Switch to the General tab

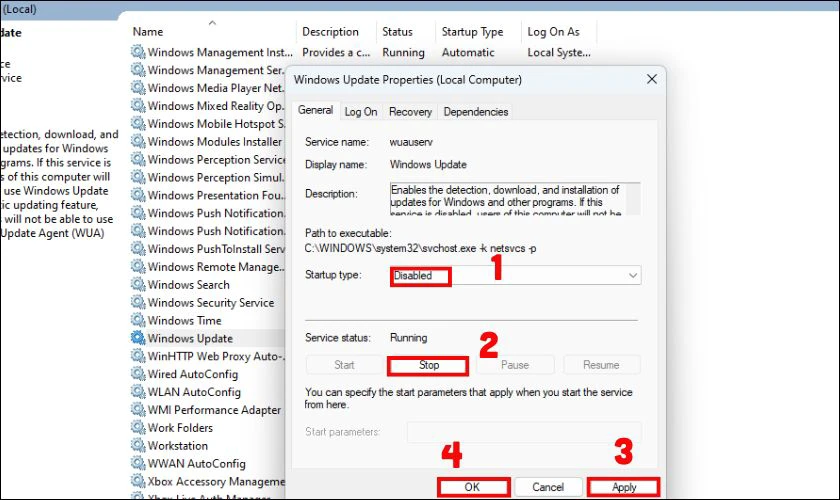point(316,110)
